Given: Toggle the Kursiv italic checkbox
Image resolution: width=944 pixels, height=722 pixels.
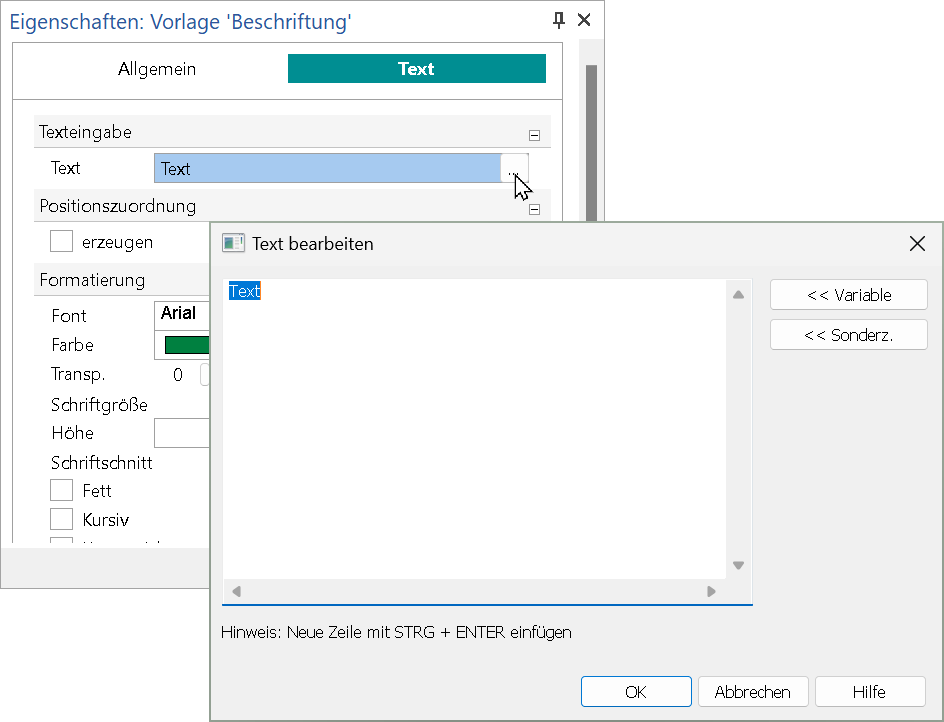Looking at the screenshot, I should point(62,520).
